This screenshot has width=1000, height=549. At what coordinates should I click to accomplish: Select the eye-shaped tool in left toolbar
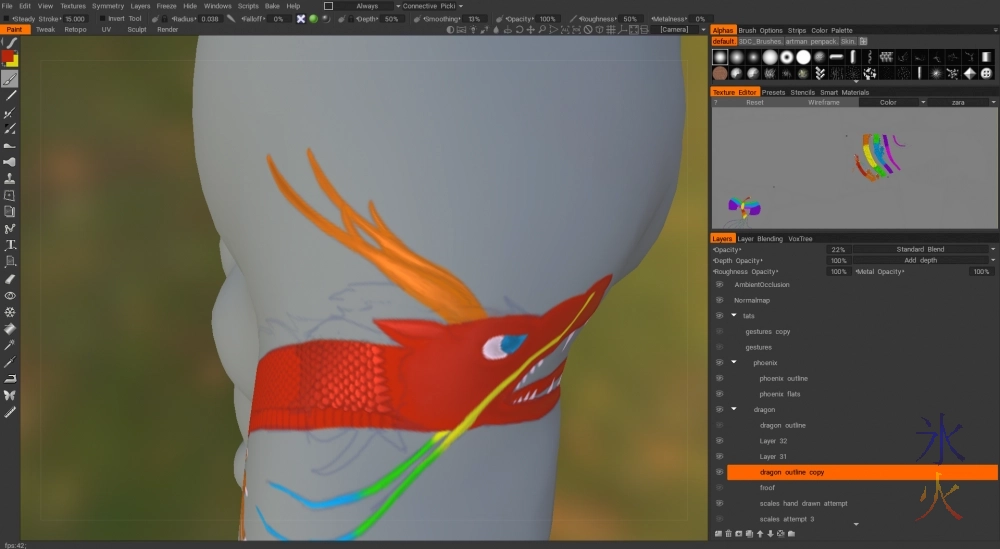click(10, 296)
